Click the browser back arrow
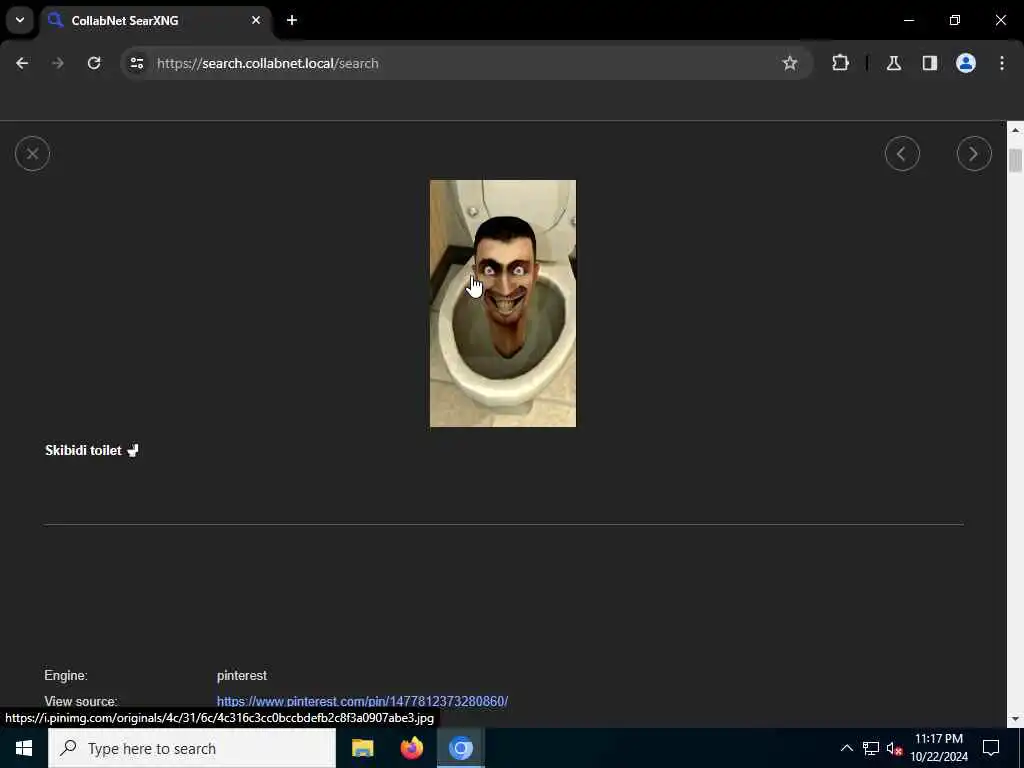Image resolution: width=1024 pixels, height=768 pixels. (x=22, y=63)
